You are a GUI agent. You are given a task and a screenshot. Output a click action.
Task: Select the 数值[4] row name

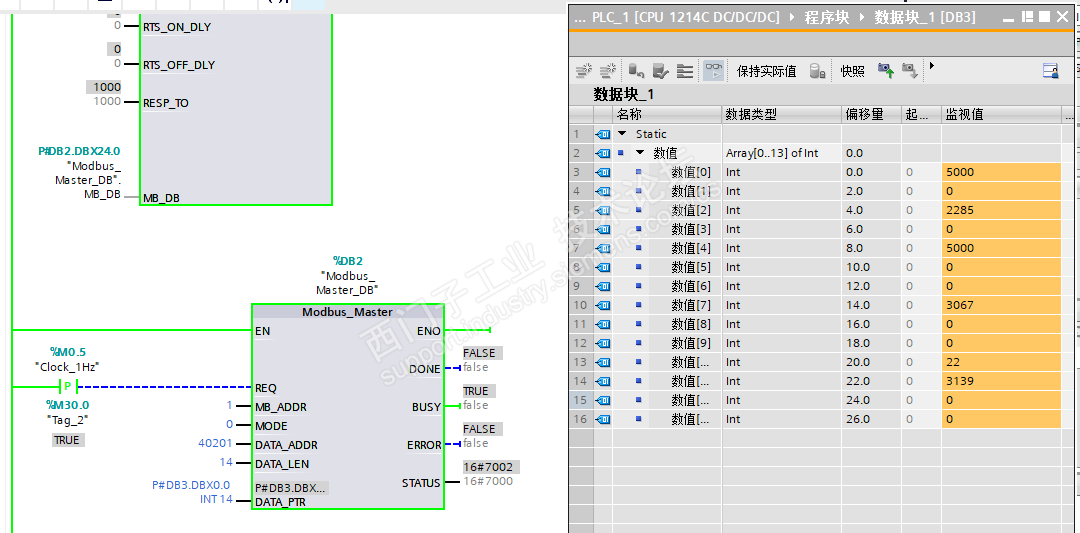coord(691,248)
